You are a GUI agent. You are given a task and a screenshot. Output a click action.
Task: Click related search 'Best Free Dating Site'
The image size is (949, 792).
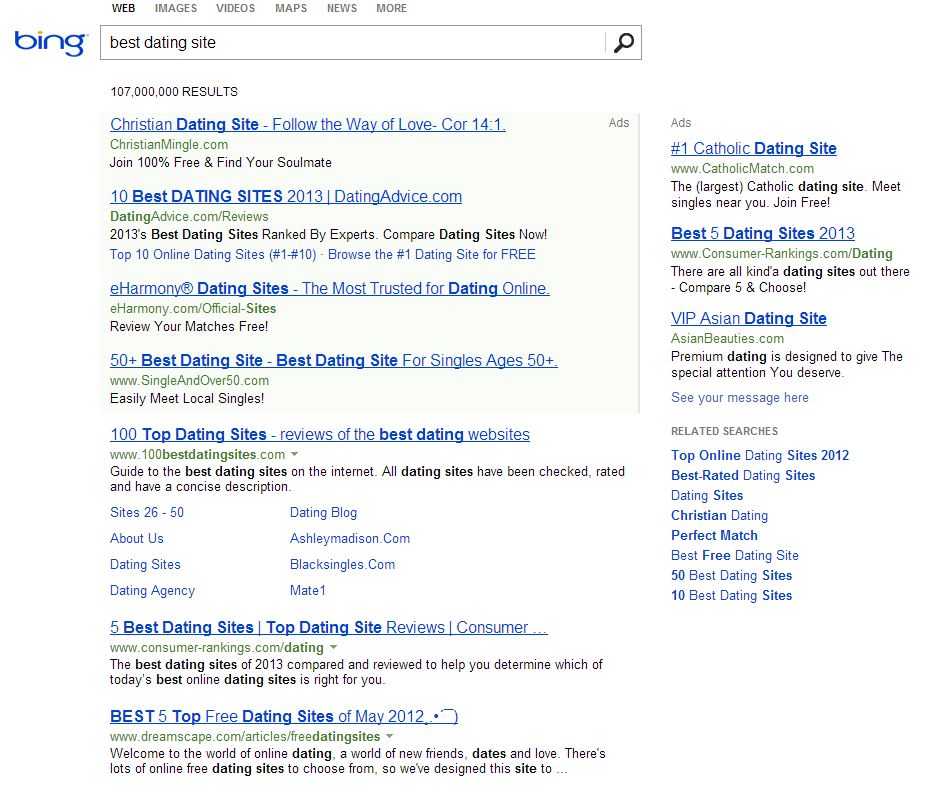735,555
